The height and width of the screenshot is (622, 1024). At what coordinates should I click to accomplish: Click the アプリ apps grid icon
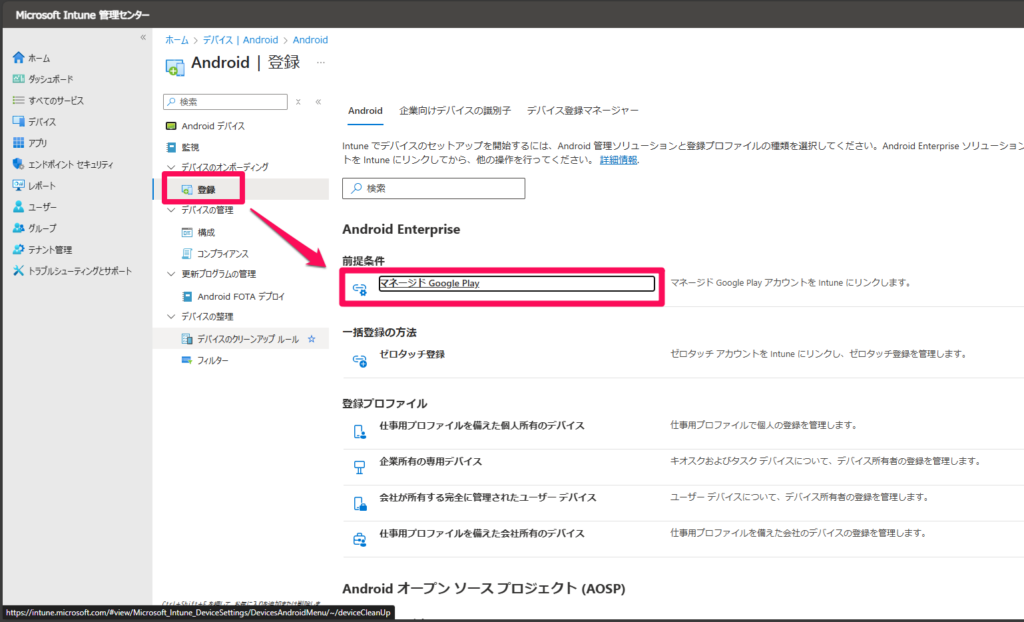point(18,142)
